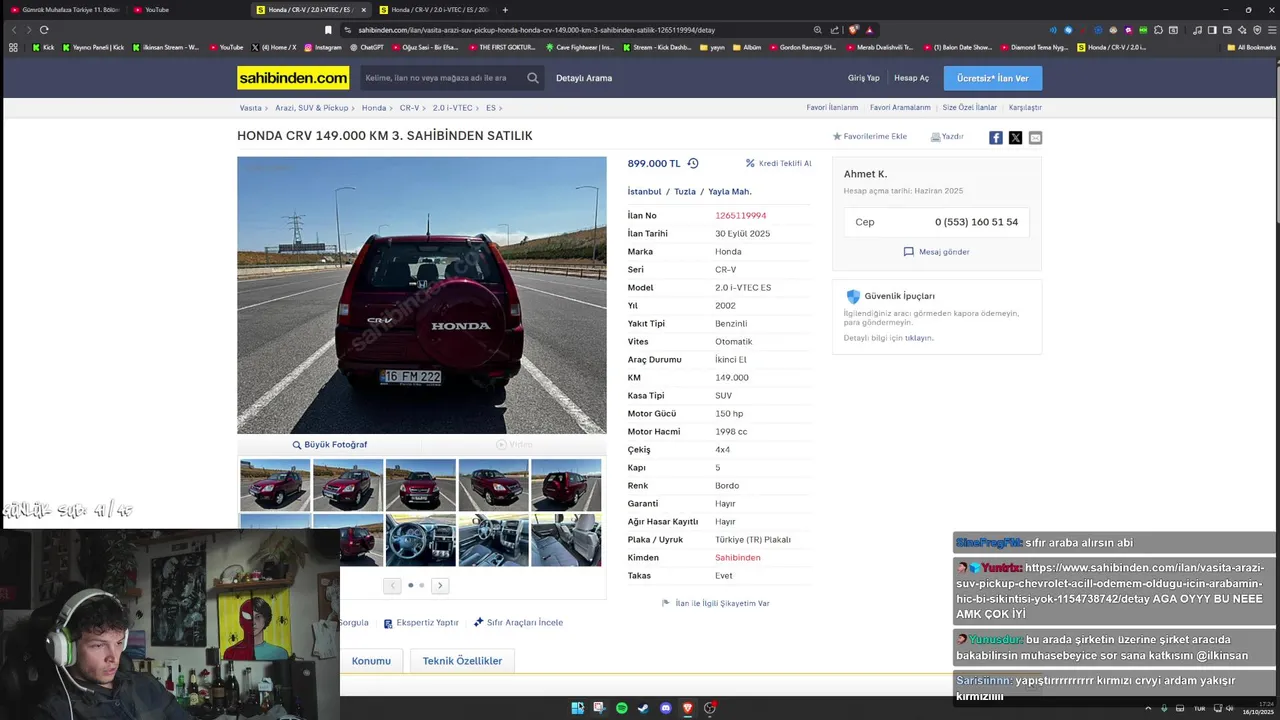Reload the page in the browser
Image resolution: width=1280 pixels, height=720 pixels.
(x=44, y=30)
